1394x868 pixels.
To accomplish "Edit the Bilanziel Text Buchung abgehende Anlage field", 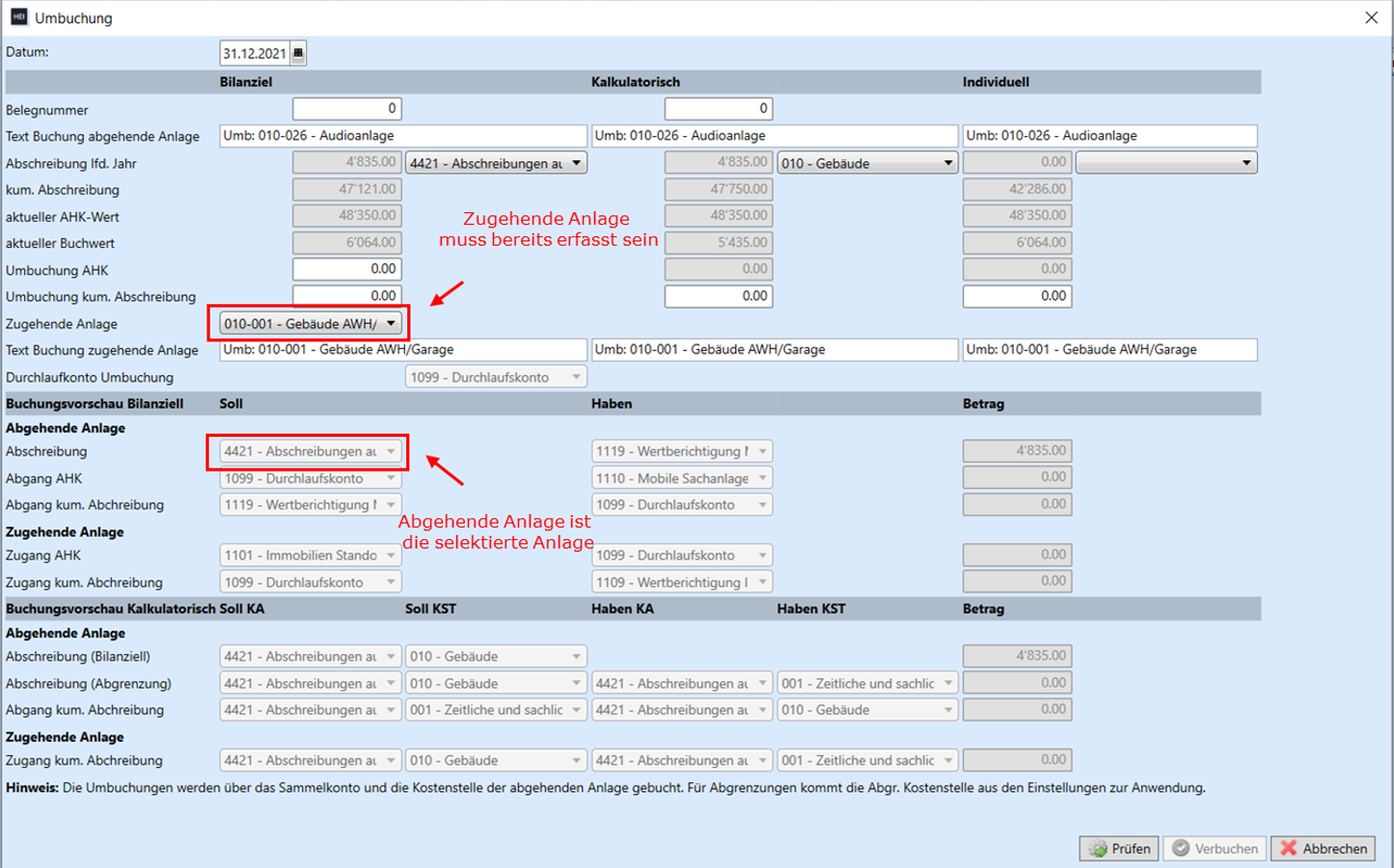I will (402, 136).
